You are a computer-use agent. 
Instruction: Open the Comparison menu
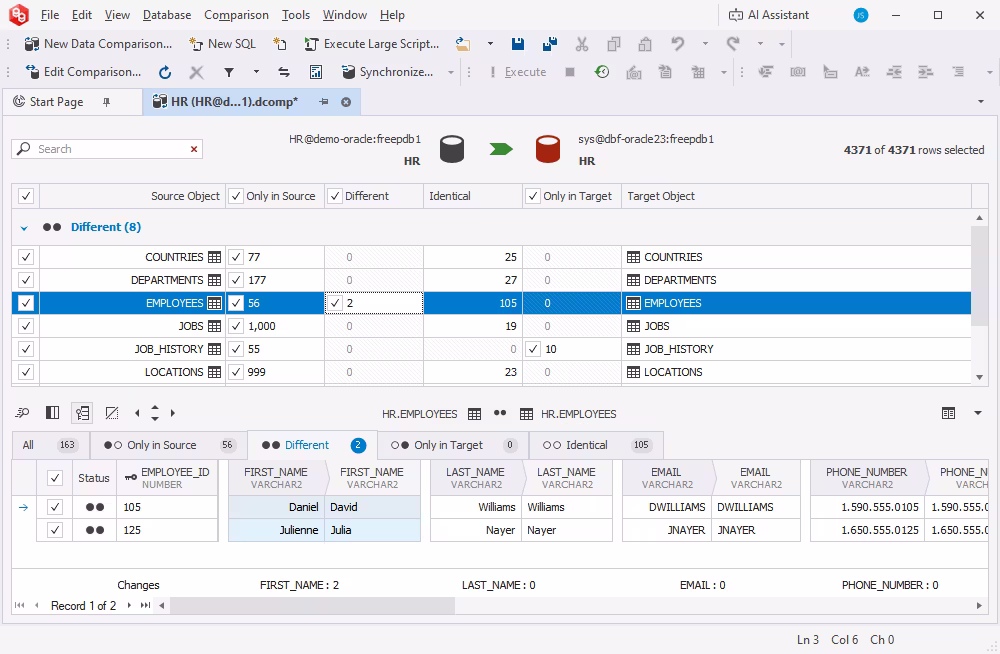(236, 15)
